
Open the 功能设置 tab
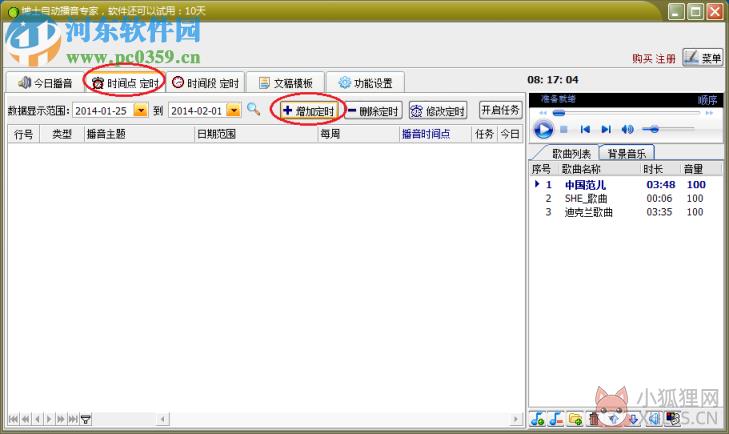click(x=365, y=83)
